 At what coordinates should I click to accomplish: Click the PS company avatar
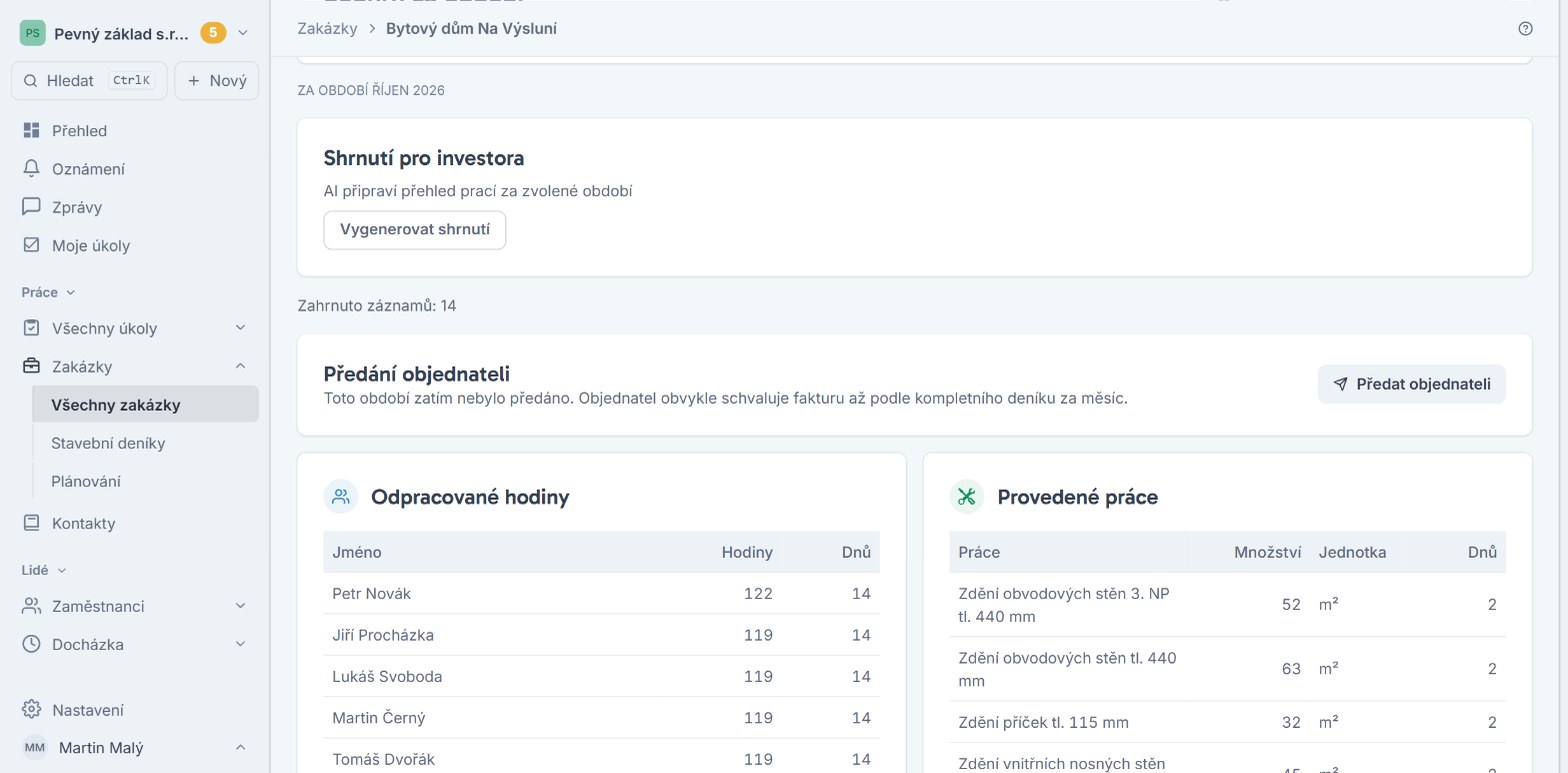click(x=33, y=33)
